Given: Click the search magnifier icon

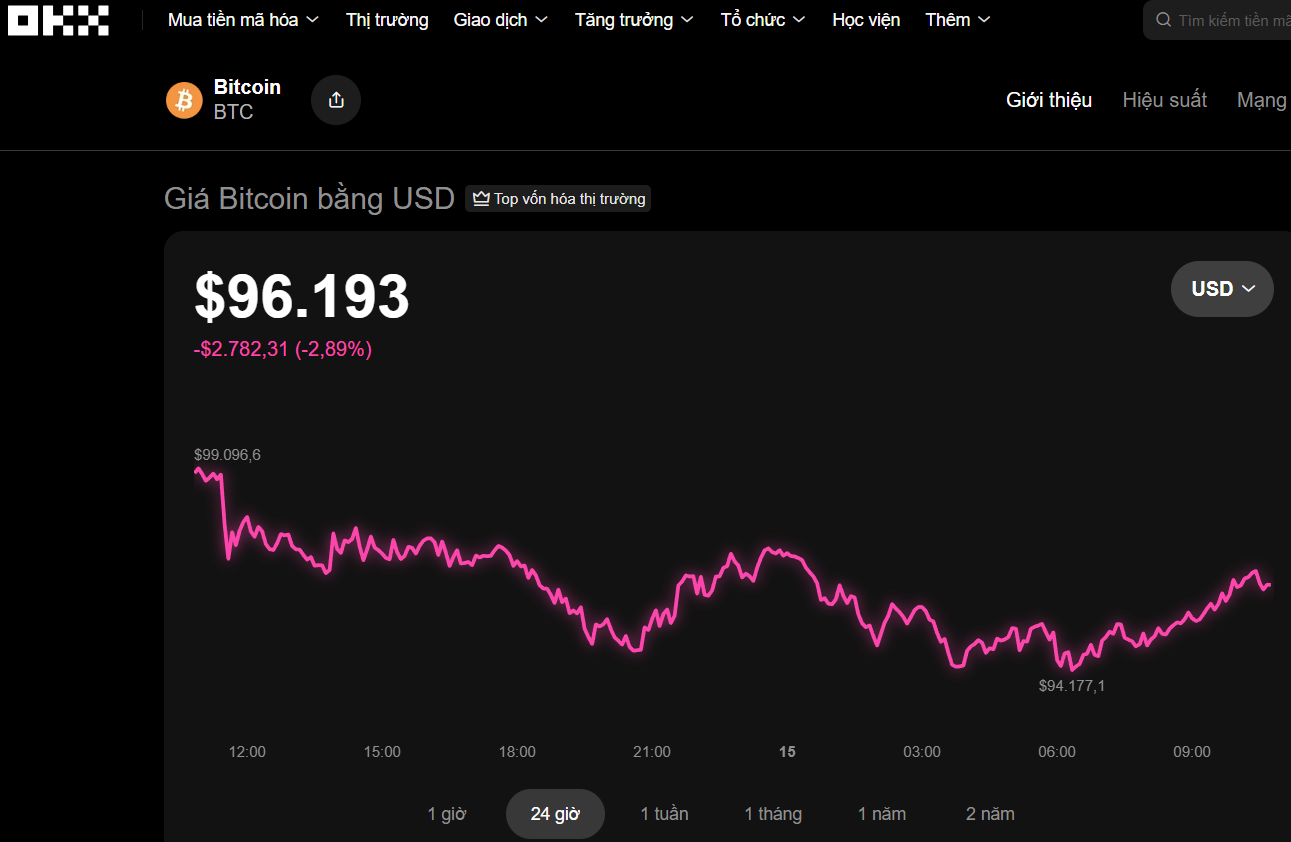Looking at the screenshot, I should tap(1162, 18).
